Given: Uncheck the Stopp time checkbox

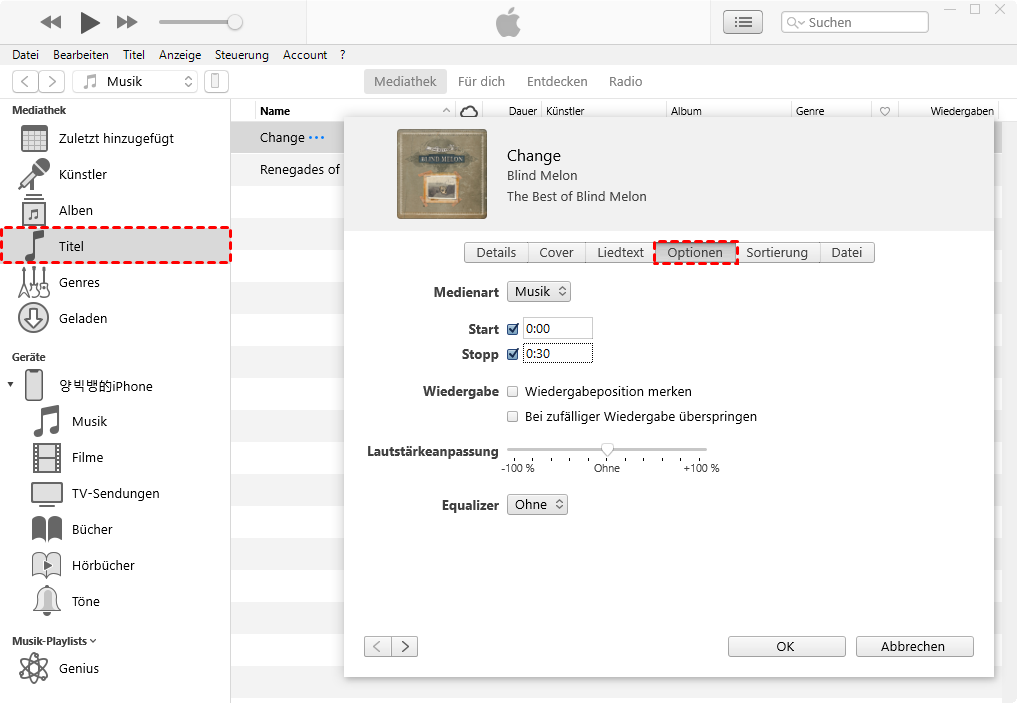Looking at the screenshot, I should click(513, 354).
